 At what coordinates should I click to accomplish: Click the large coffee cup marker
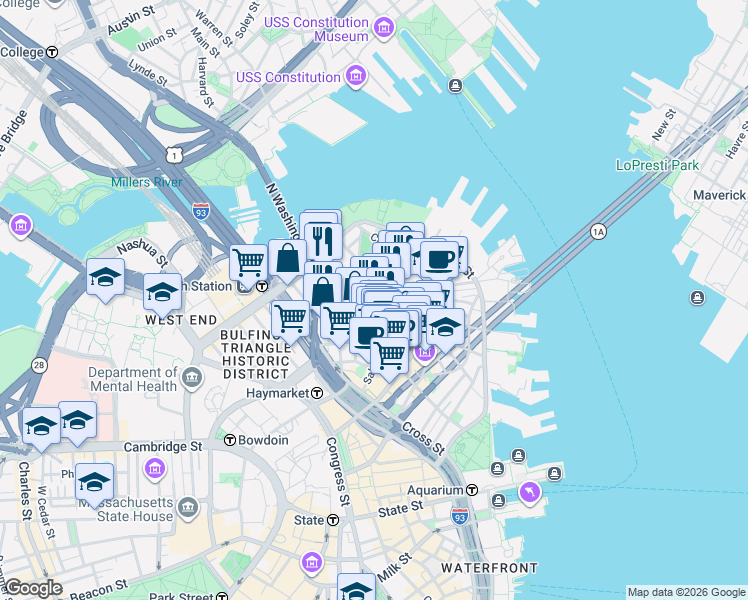click(x=439, y=260)
